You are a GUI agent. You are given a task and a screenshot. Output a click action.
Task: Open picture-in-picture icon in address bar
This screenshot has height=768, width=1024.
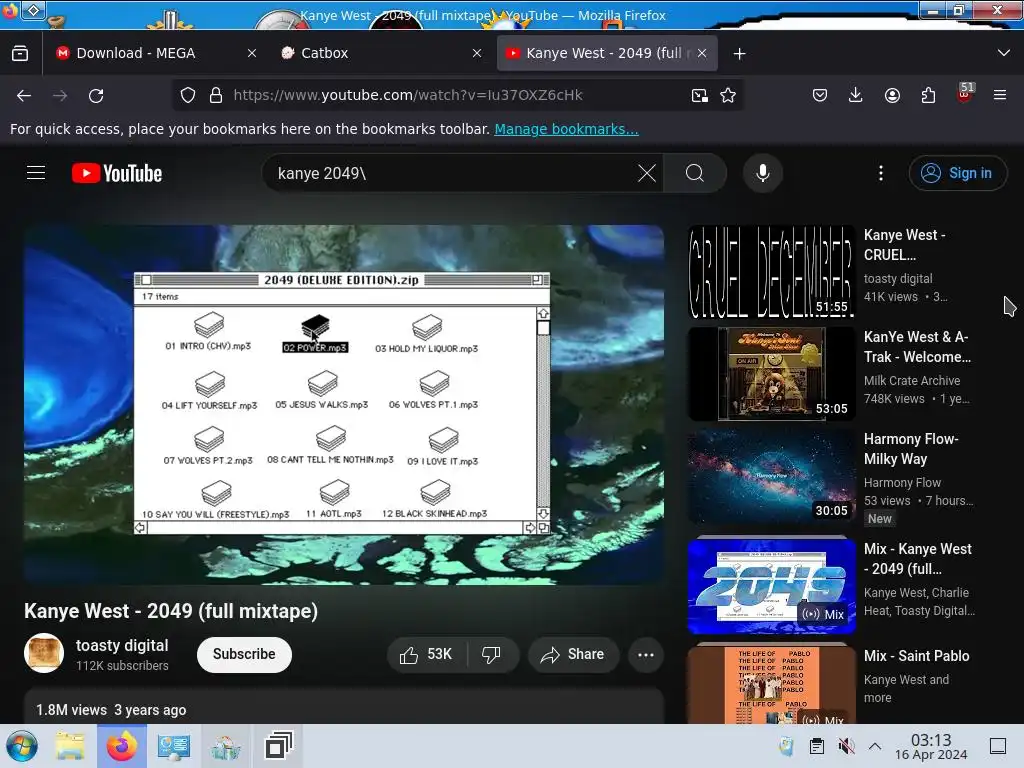(x=699, y=95)
